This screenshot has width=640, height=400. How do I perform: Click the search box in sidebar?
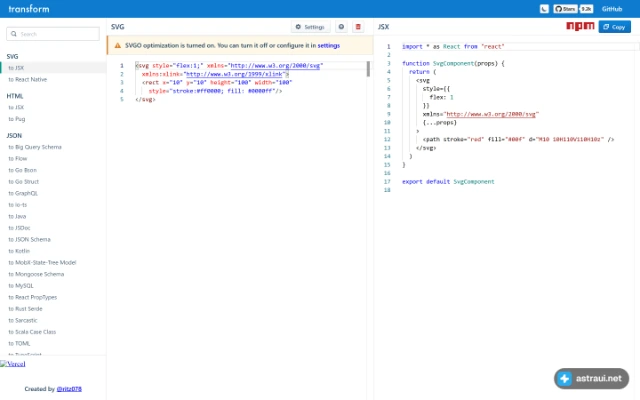tap(53, 34)
